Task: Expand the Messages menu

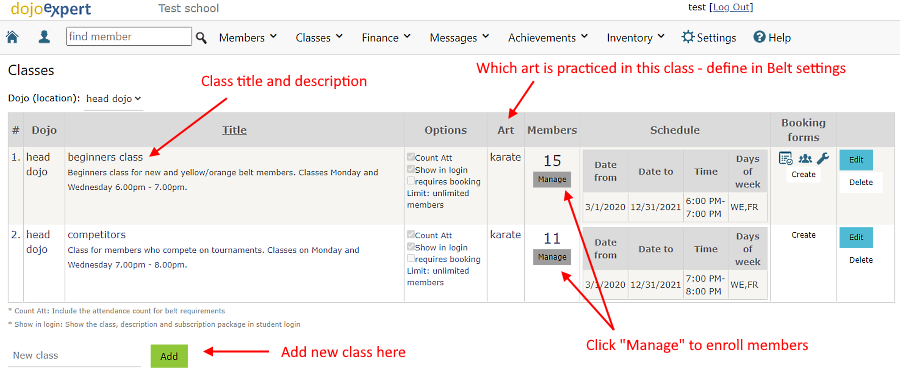Action: pyautogui.click(x=459, y=38)
